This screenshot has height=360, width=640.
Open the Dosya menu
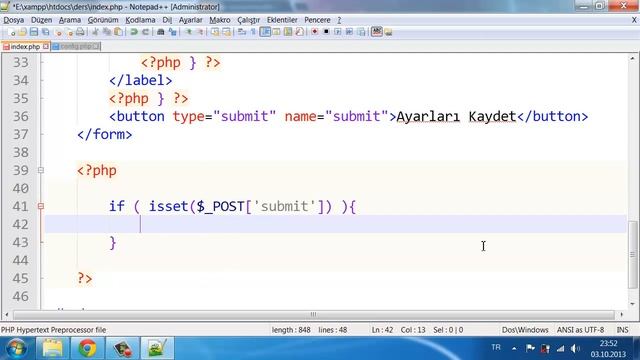pos(13,20)
